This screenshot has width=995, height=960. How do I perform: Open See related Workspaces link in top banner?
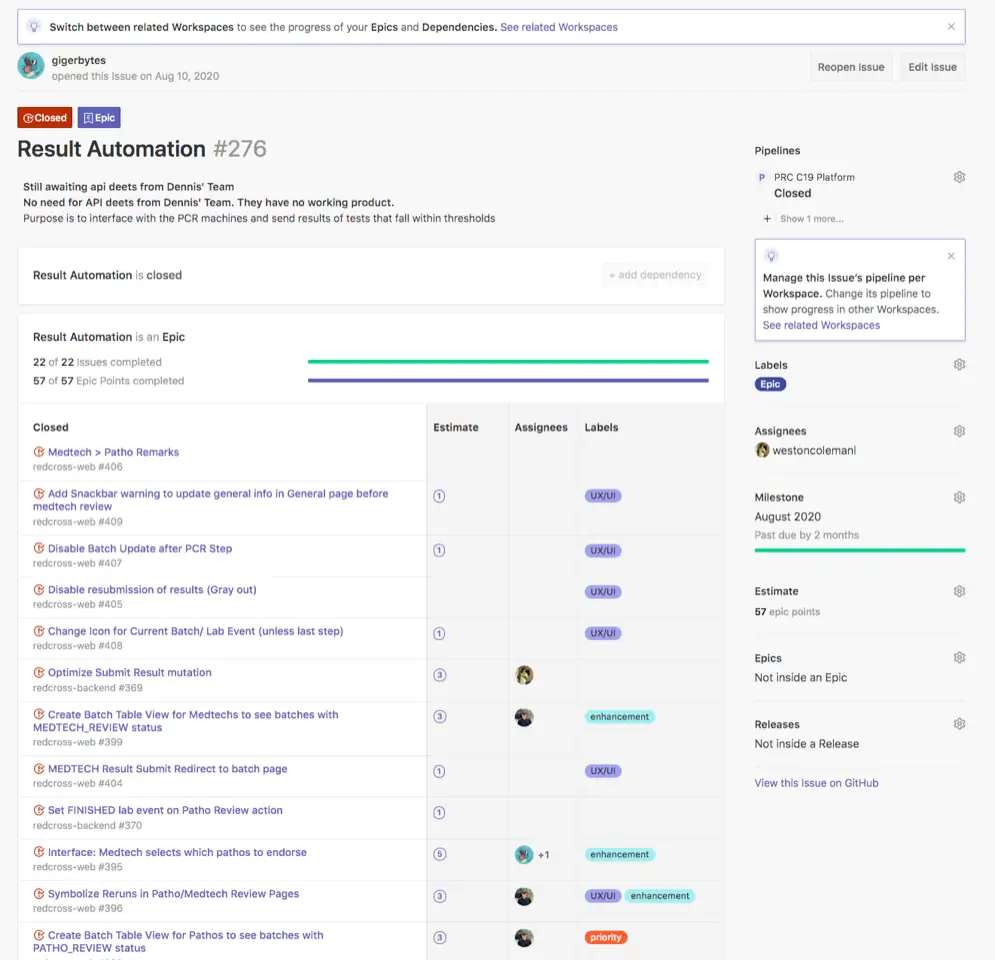tap(558, 27)
